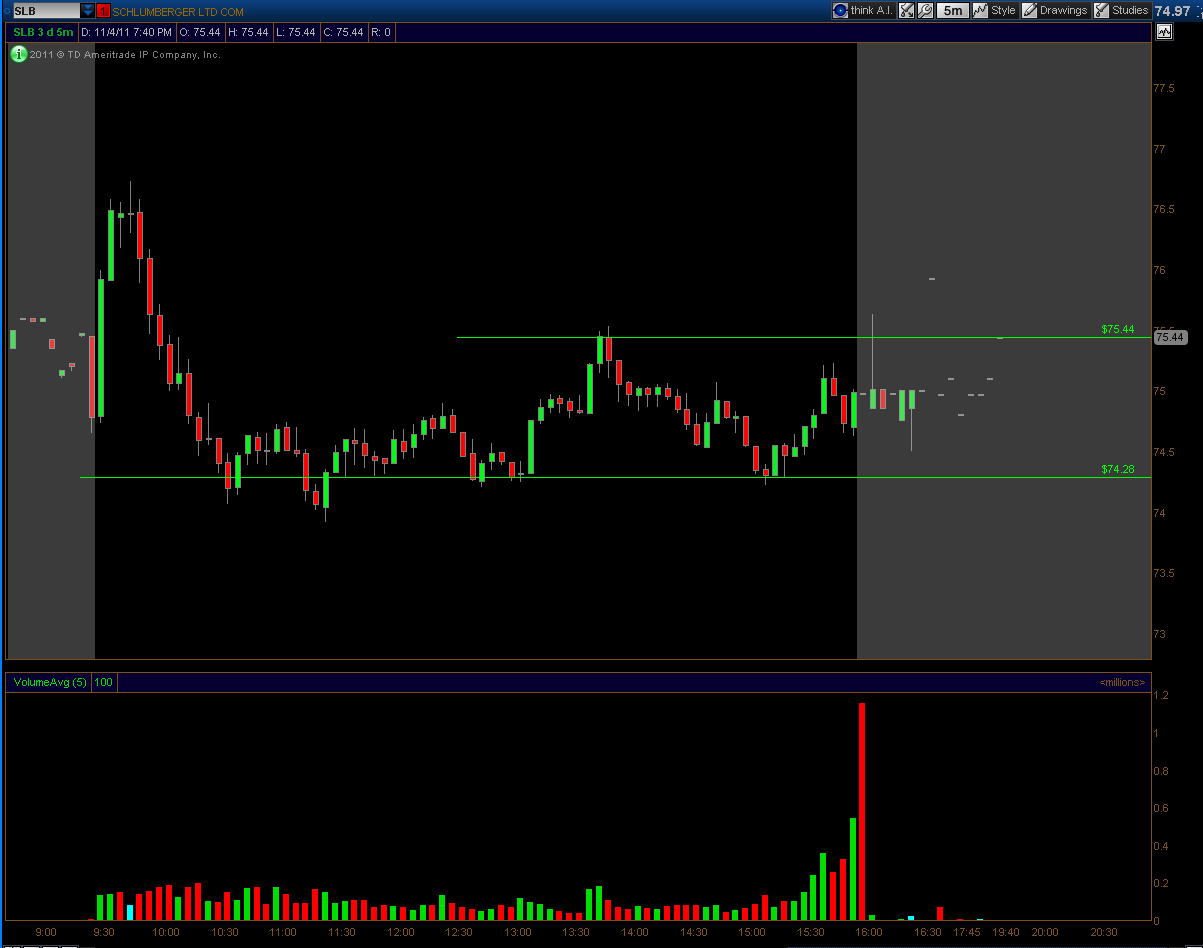Select the $74.28 price level line label
The width and height of the screenshot is (1203, 948).
1117,469
